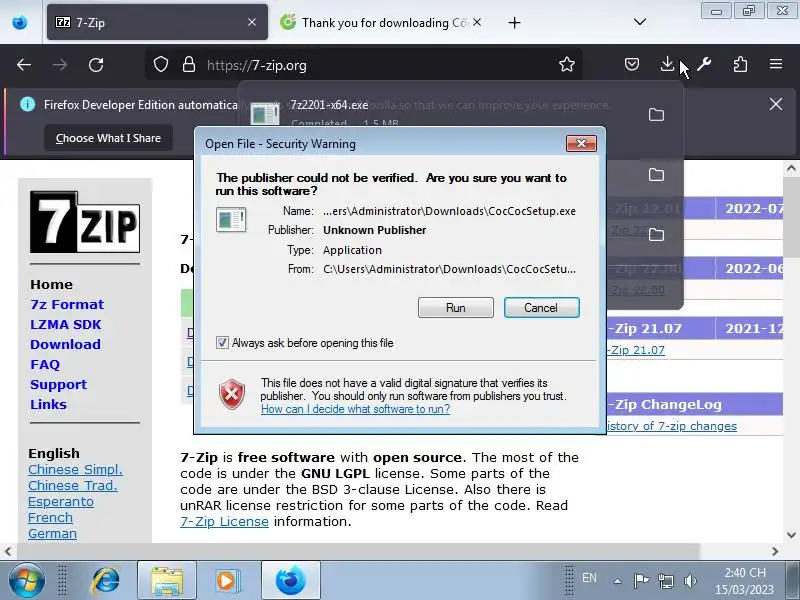Screen dimensions: 800x600
Task: Select Chinese Simpl. language
Action: (x=76, y=469)
